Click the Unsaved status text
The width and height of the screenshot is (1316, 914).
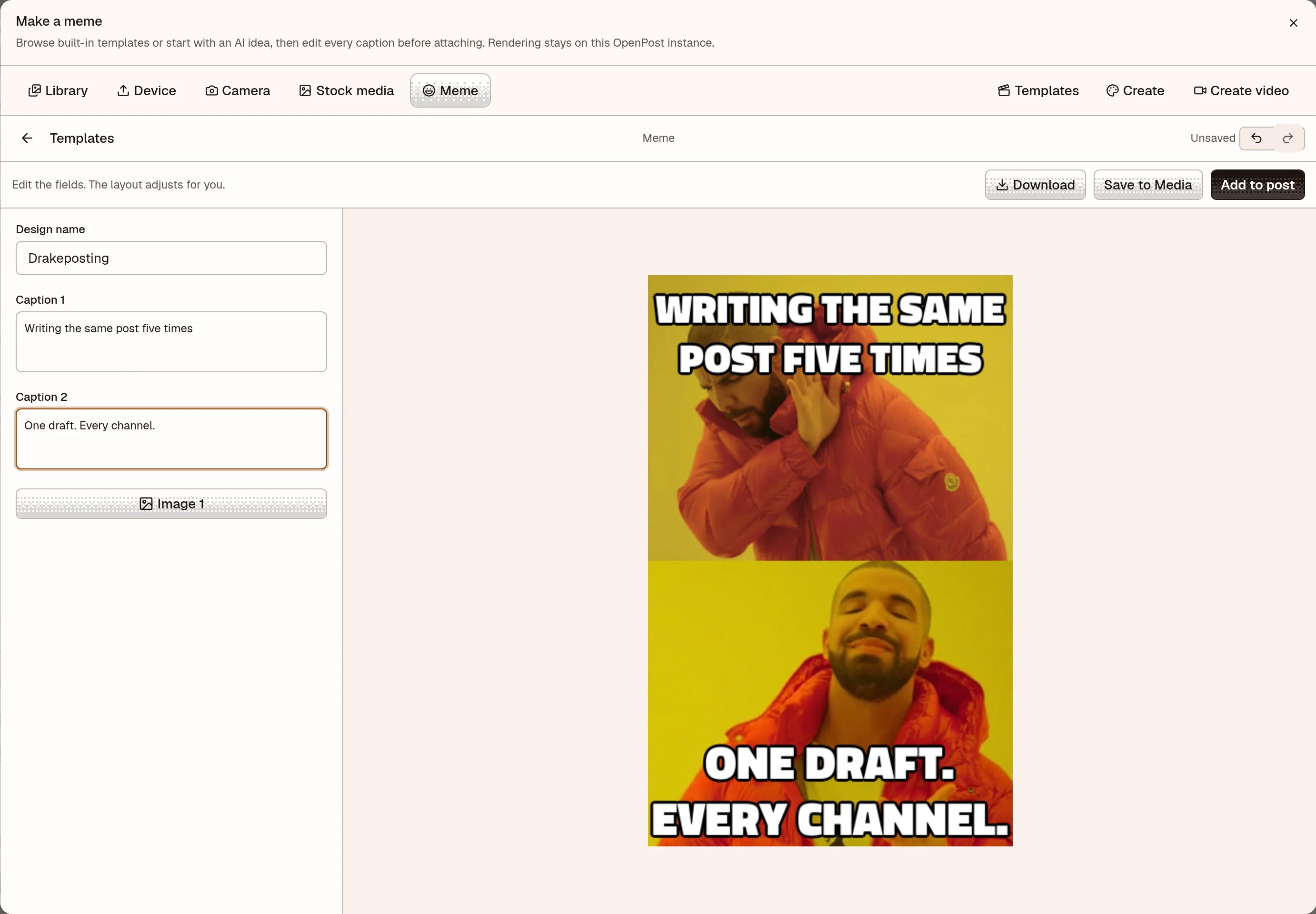point(1212,138)
